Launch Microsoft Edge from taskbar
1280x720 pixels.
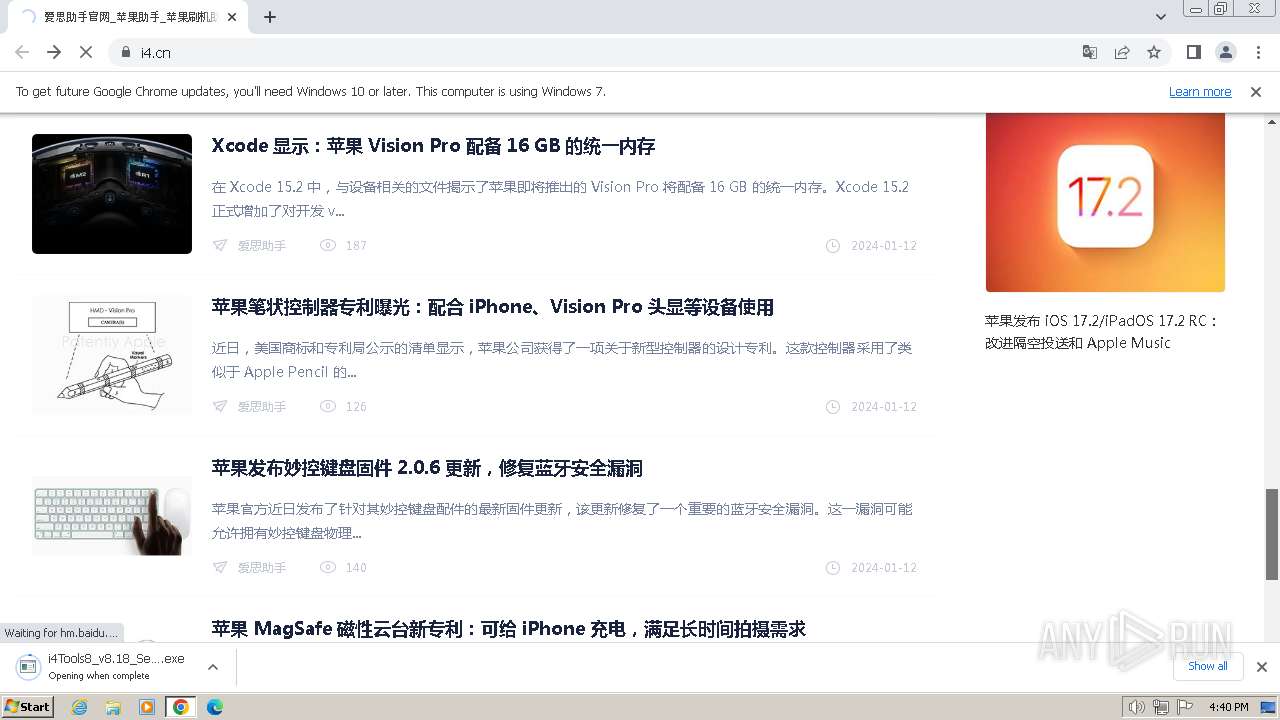pos(215,707)
